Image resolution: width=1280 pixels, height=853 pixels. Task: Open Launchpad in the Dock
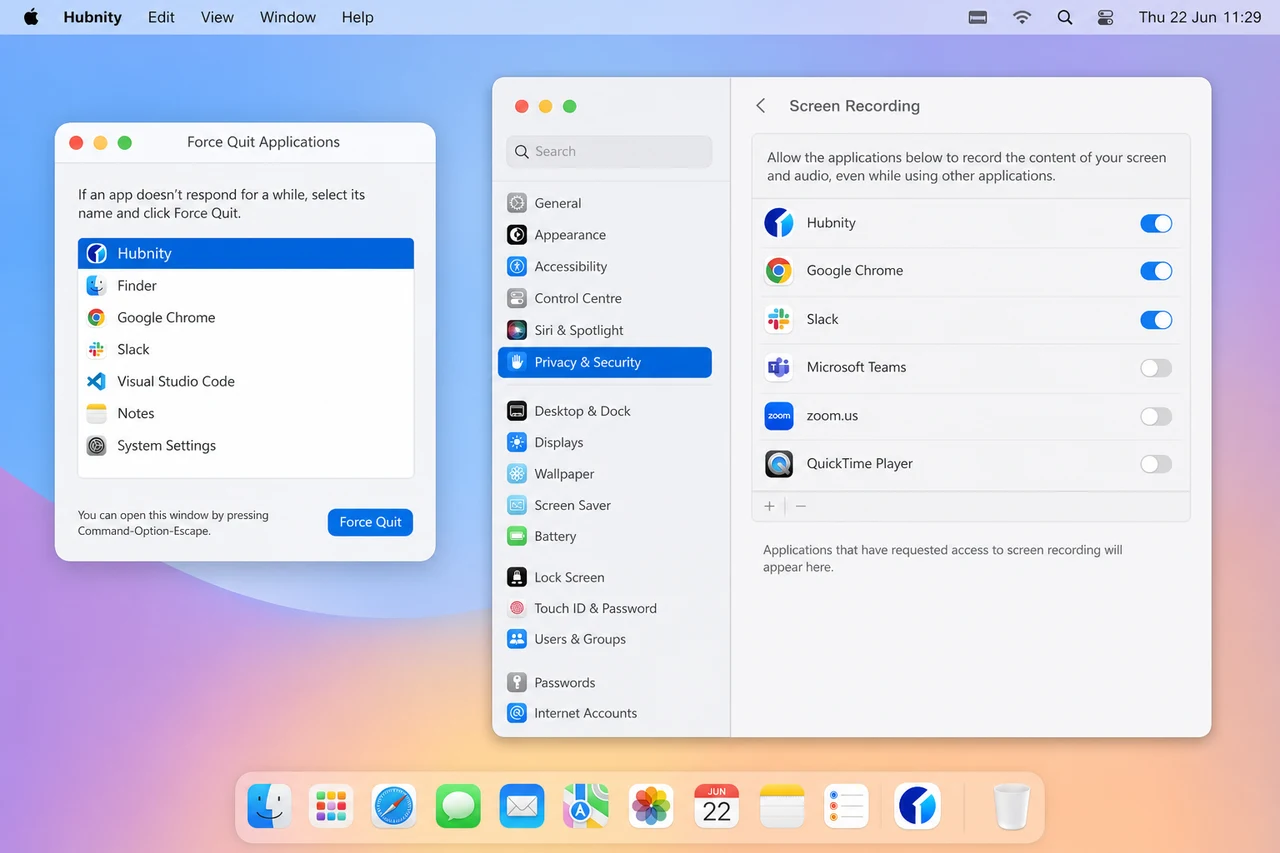331,806
